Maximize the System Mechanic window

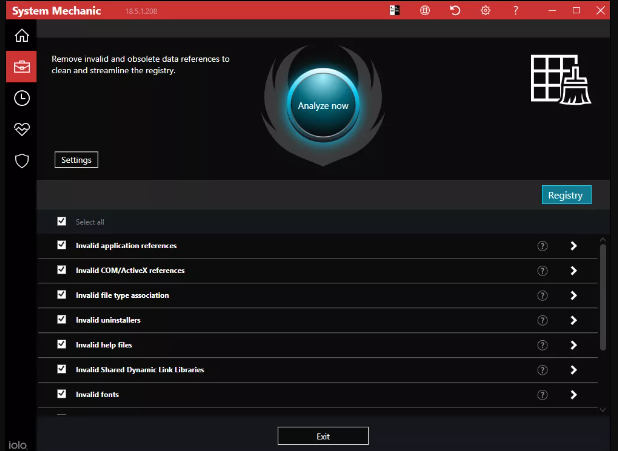(x=576, y=10)
